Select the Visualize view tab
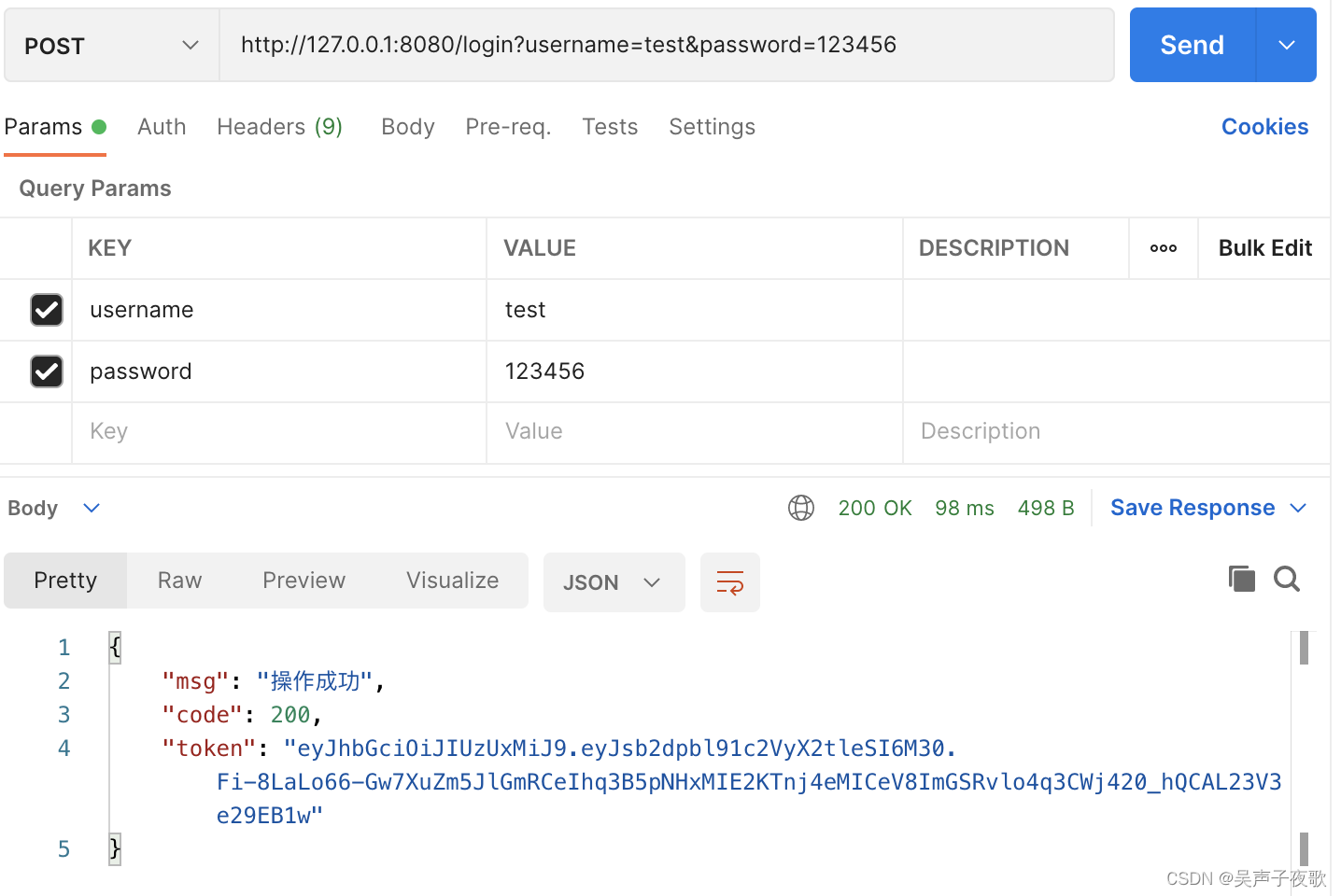Image resolution: width=1341 pixels, height=896 pixels. point(453,581)
